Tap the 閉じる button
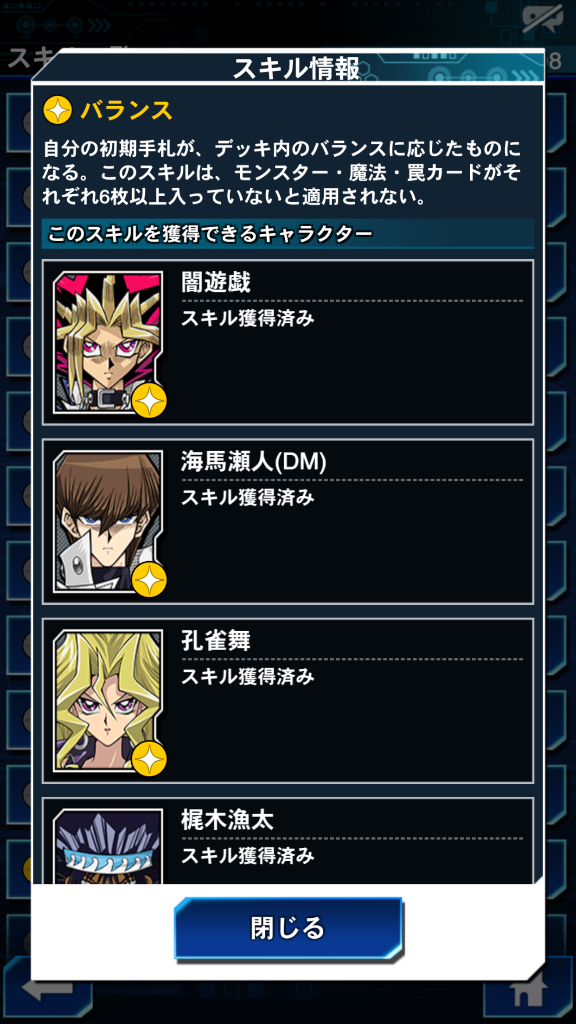The image size is (576, 1024). click(288, 928)
